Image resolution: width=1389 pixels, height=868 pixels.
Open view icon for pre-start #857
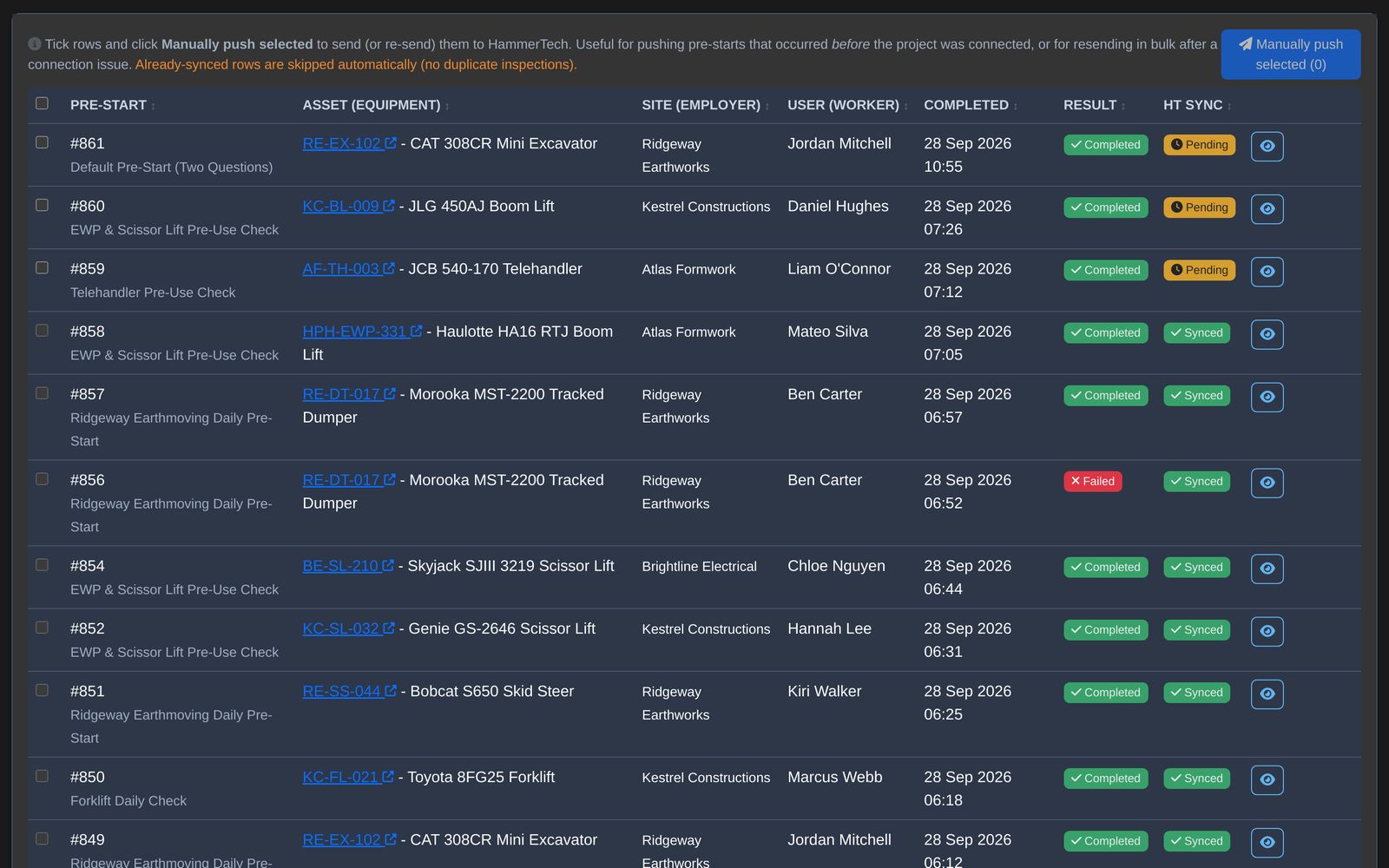pyautogui.click(x=1267, y=396)
